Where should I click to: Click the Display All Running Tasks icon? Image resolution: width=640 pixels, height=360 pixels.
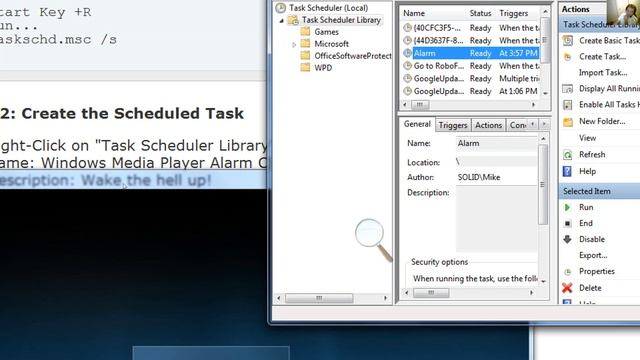tap(567, 89)
